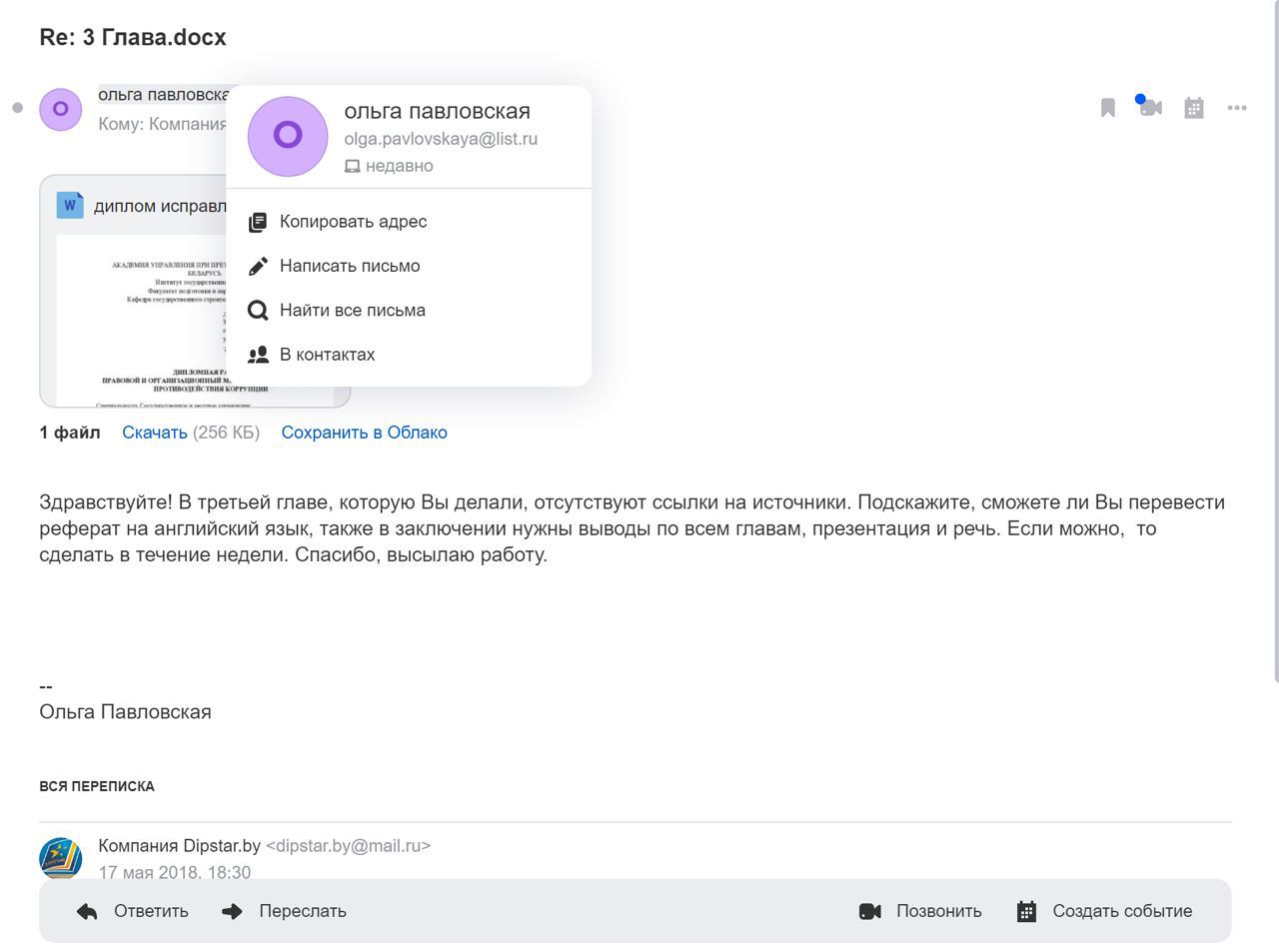Click Сохранить в Облако link
The height and width of the screenshot is (952, 1279).
364,433
